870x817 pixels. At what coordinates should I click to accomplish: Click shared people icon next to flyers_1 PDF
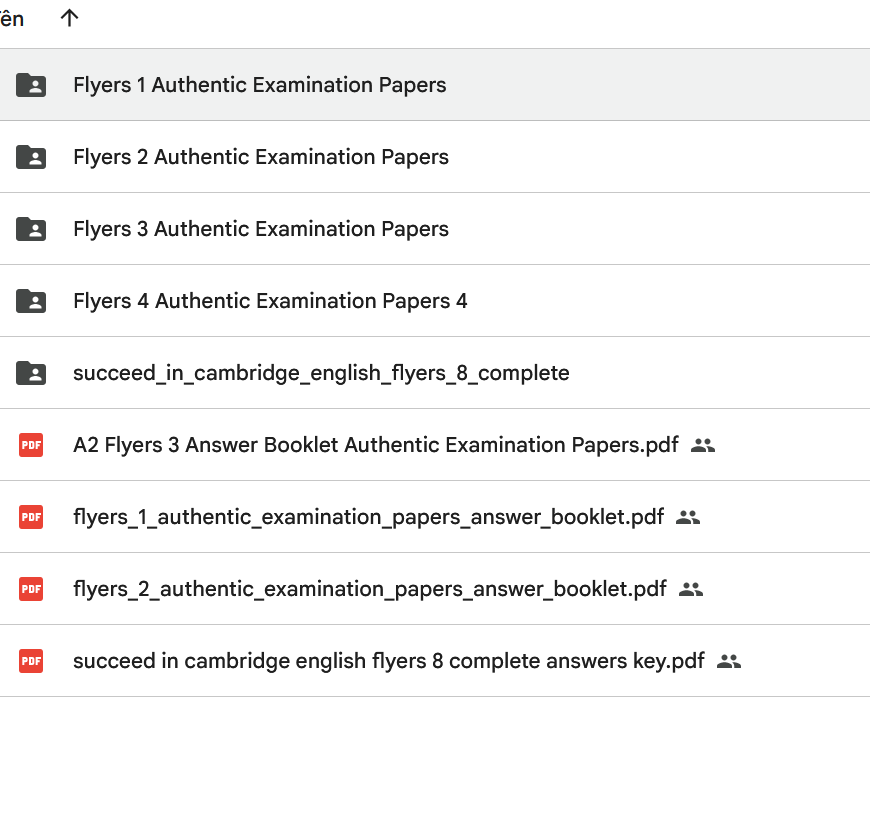[x=688, y=517]
